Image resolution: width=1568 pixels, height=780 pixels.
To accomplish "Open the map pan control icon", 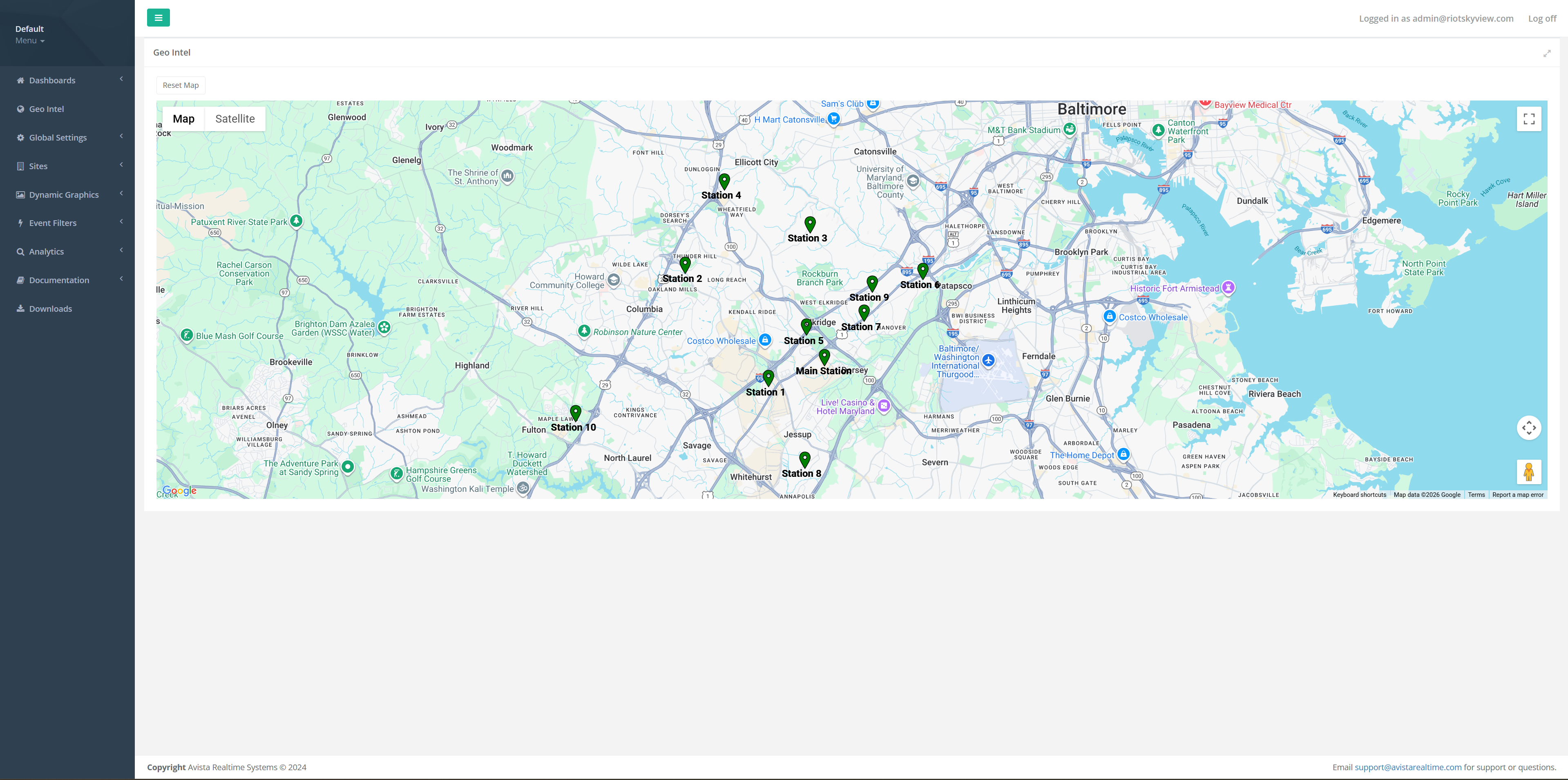I will pyautogui.click(x=1529, y=427).
